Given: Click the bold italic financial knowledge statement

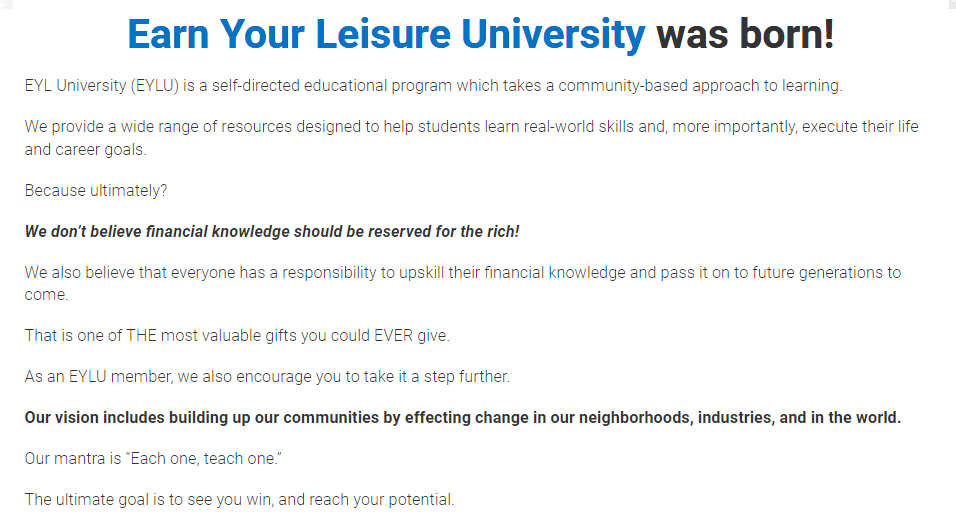Looking at the screenshot, I should [x=272, y=232].
